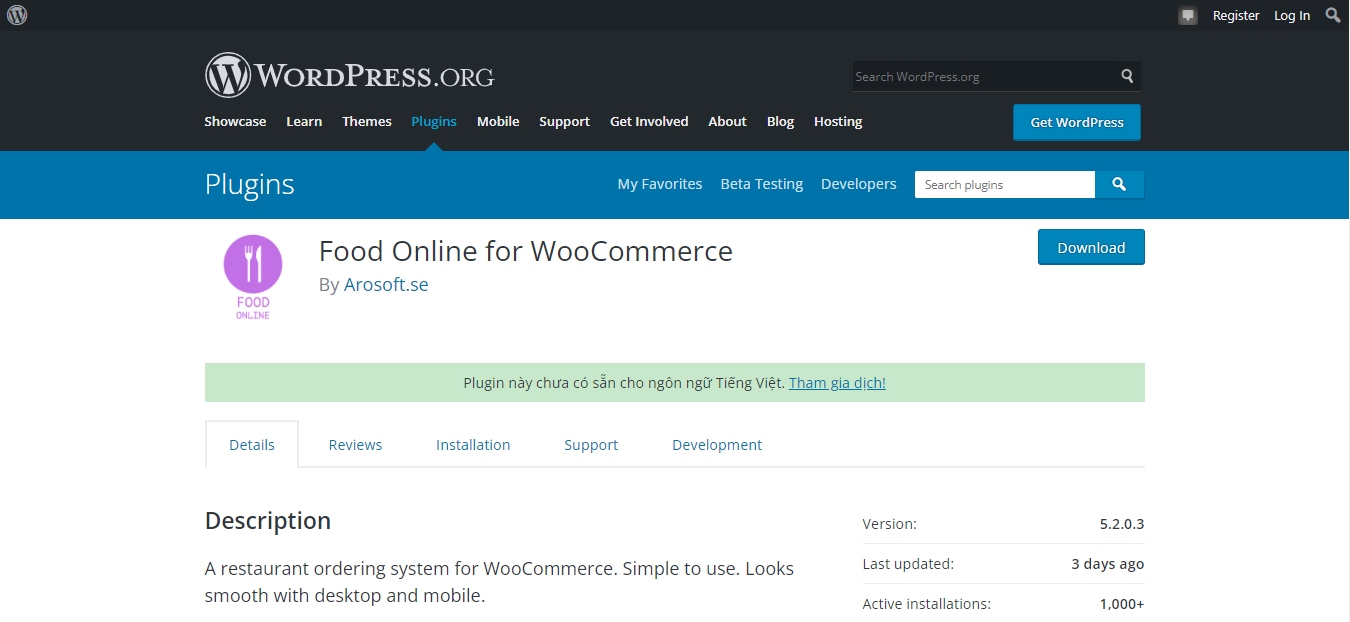This screenshot has width=1350, height=622.
Task: Submit the WordPress.org search magnifier icon
Action: click(1127, 76)
